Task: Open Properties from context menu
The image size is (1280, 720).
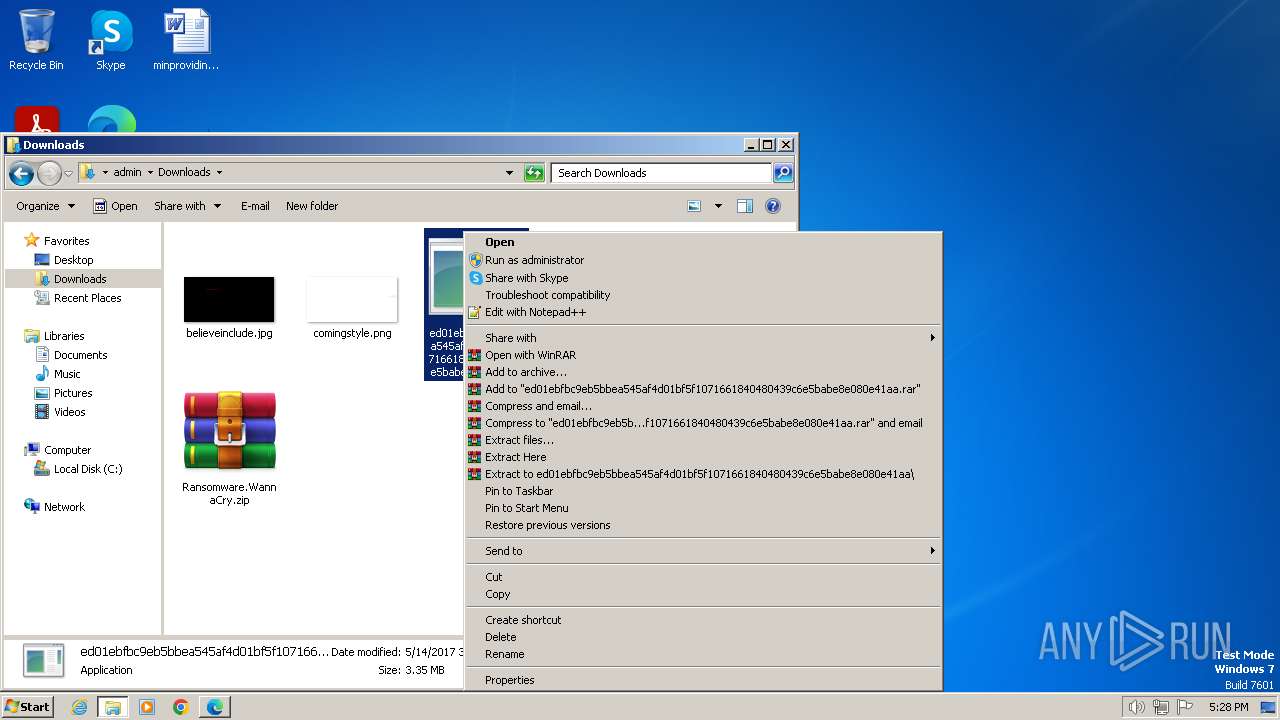Action: point(704,680)
